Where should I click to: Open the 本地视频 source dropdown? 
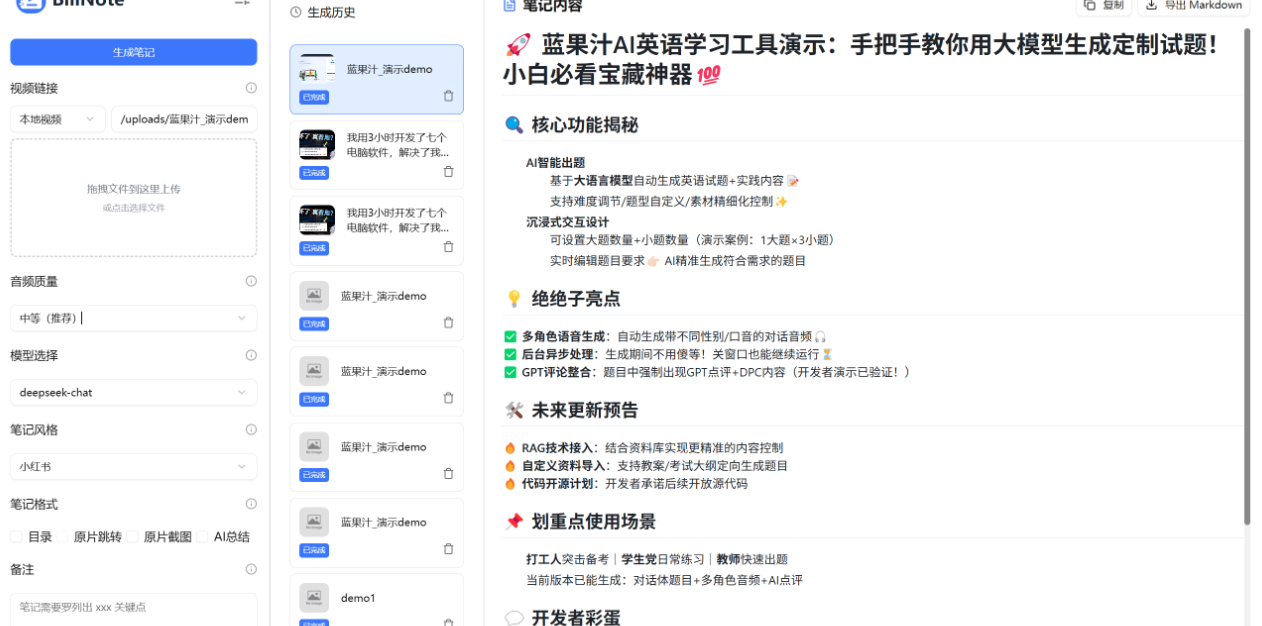pyautogui.click(x=58, y=119)
